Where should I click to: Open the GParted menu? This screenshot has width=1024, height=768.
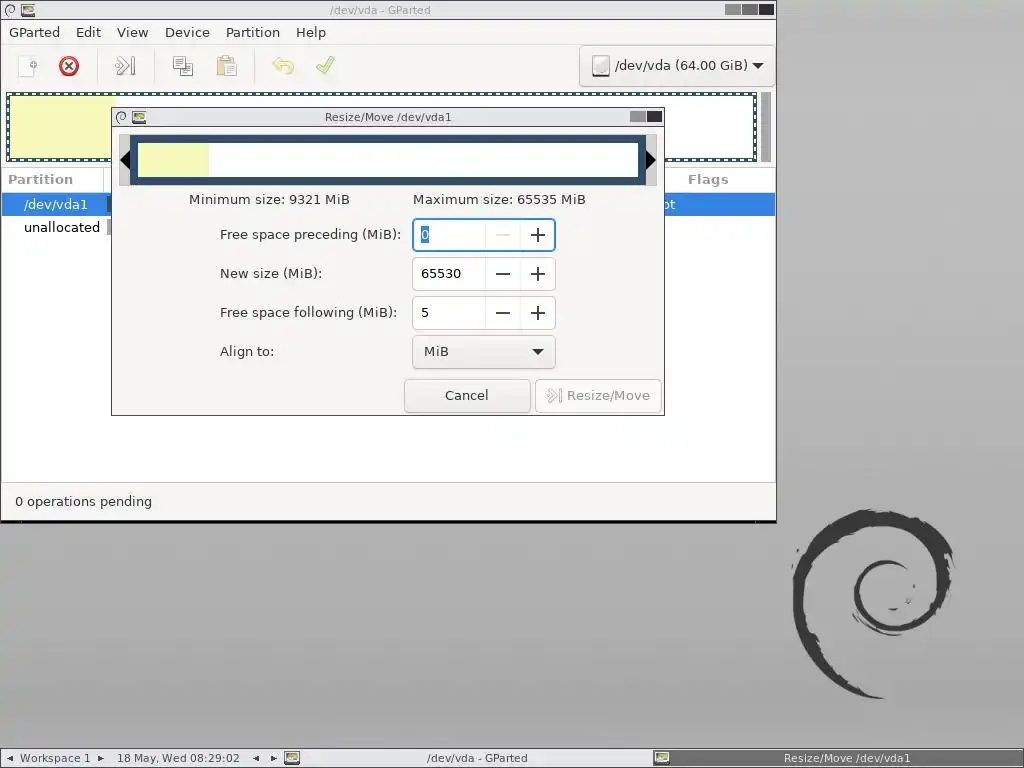(x=34, y=32)
